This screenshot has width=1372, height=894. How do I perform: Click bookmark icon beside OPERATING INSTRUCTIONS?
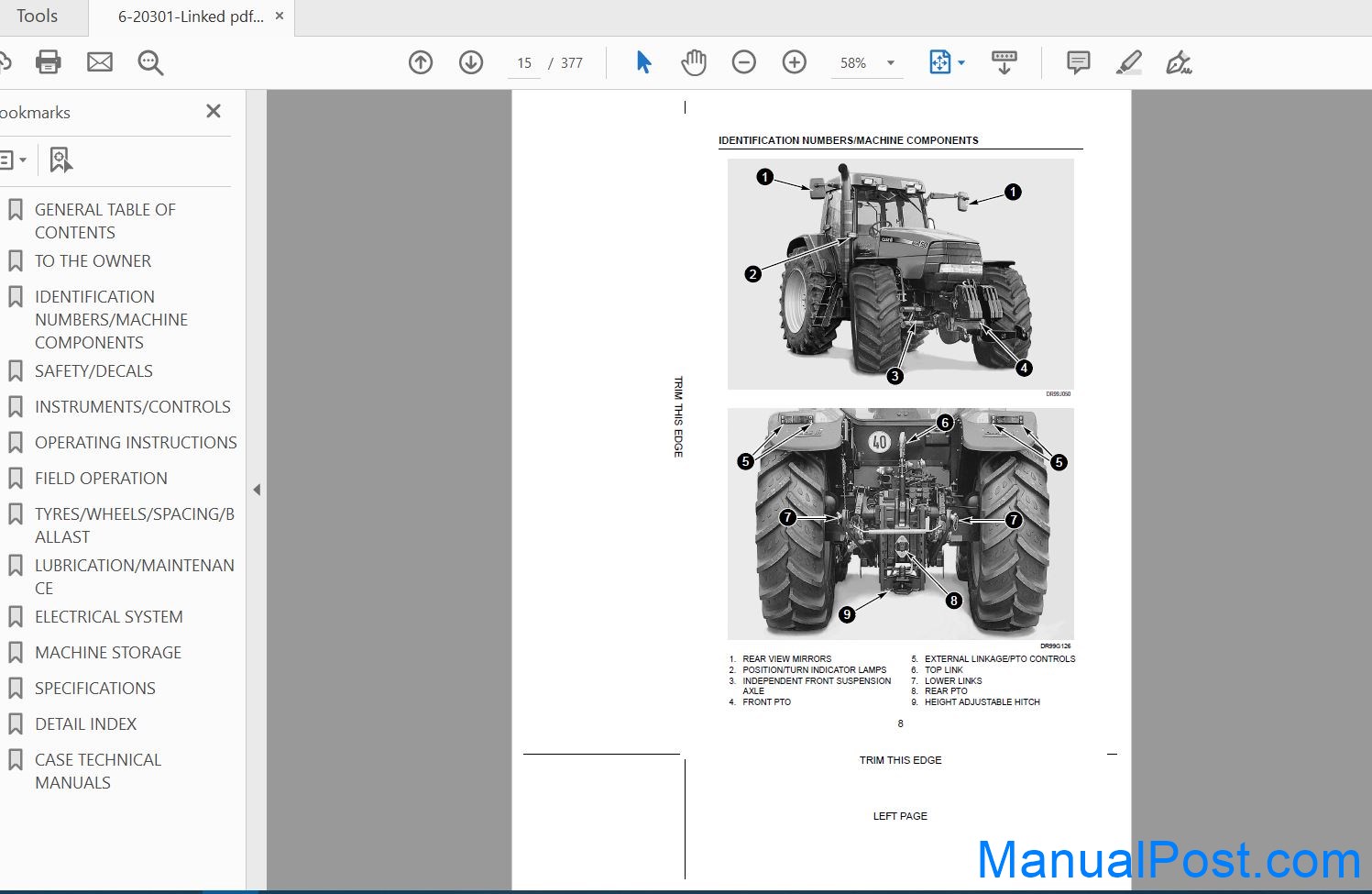tap(16, 443)
